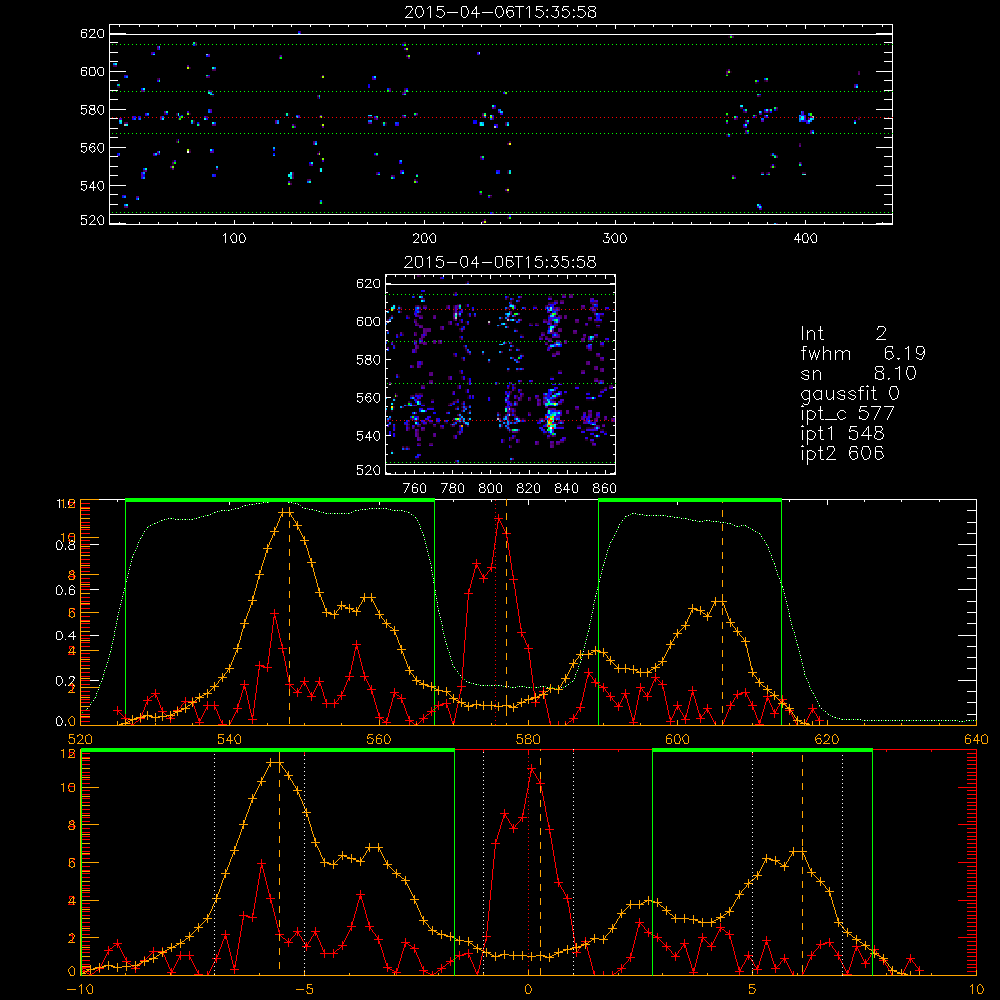Viewport: 1000px width, 1000px height.
Task: Select the 'gaussfit 0' readout text
Action: pyautogui.click(x=850, y=393)
